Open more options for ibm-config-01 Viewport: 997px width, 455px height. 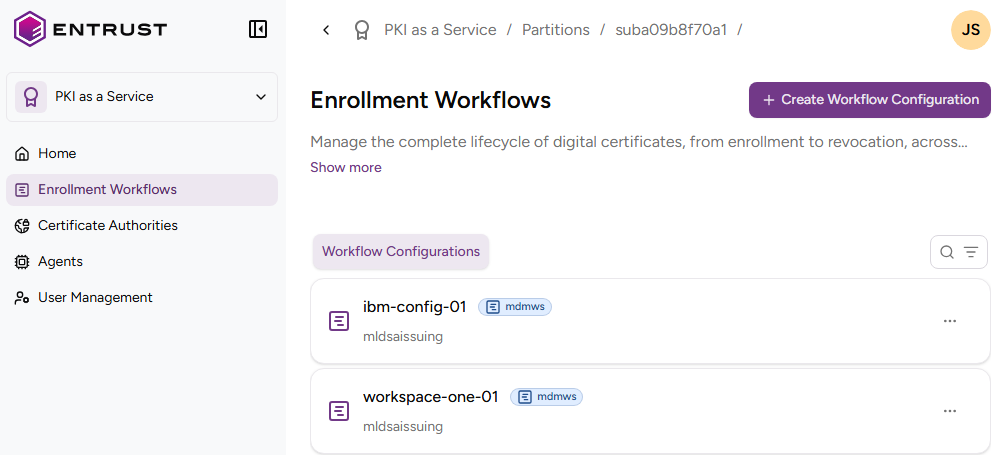pos(950,322)
